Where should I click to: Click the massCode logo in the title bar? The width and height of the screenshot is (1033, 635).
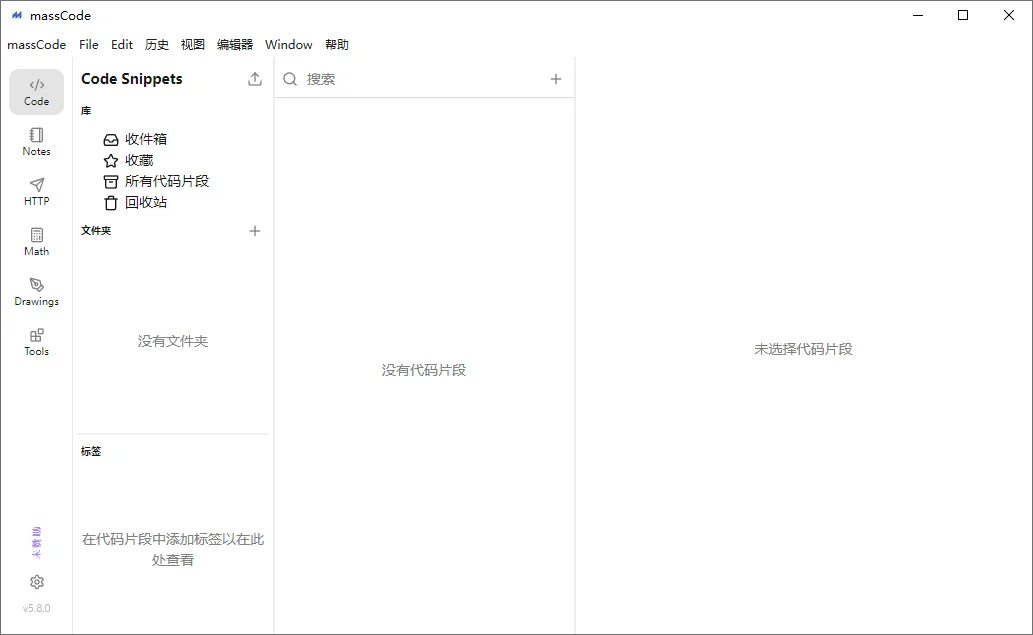coord(17,15)
